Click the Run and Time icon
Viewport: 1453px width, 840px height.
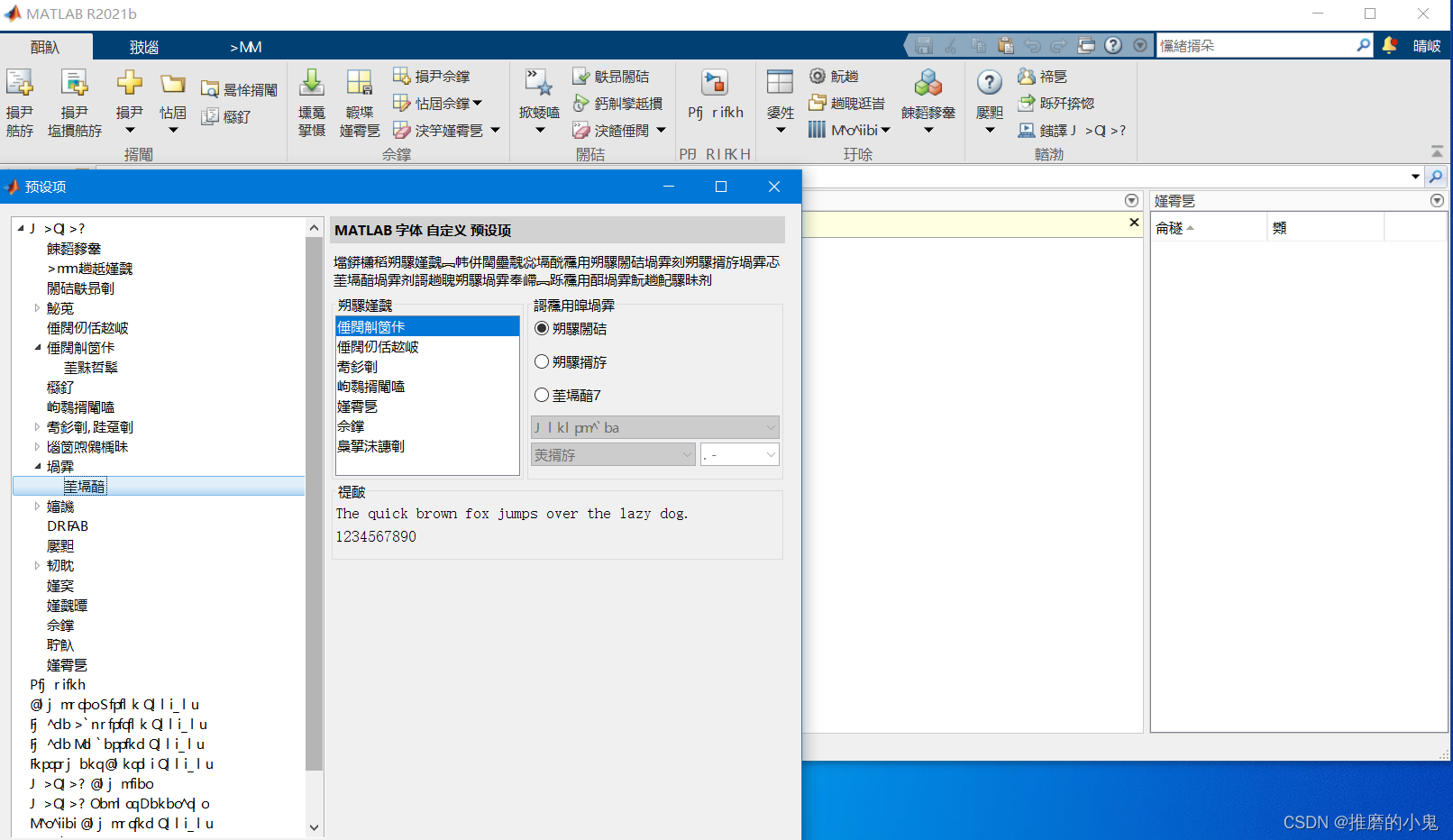(x=581, y=103)
